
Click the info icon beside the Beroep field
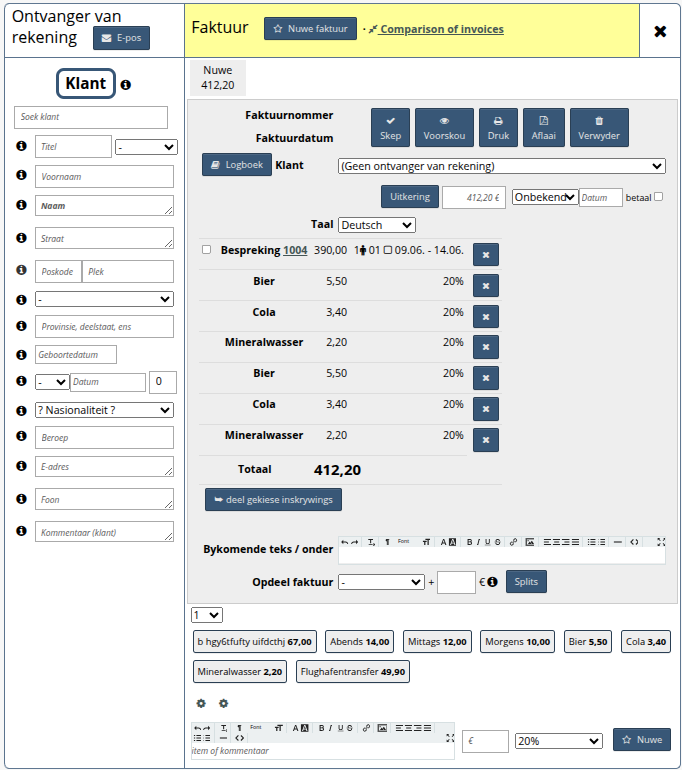[21, 436]
